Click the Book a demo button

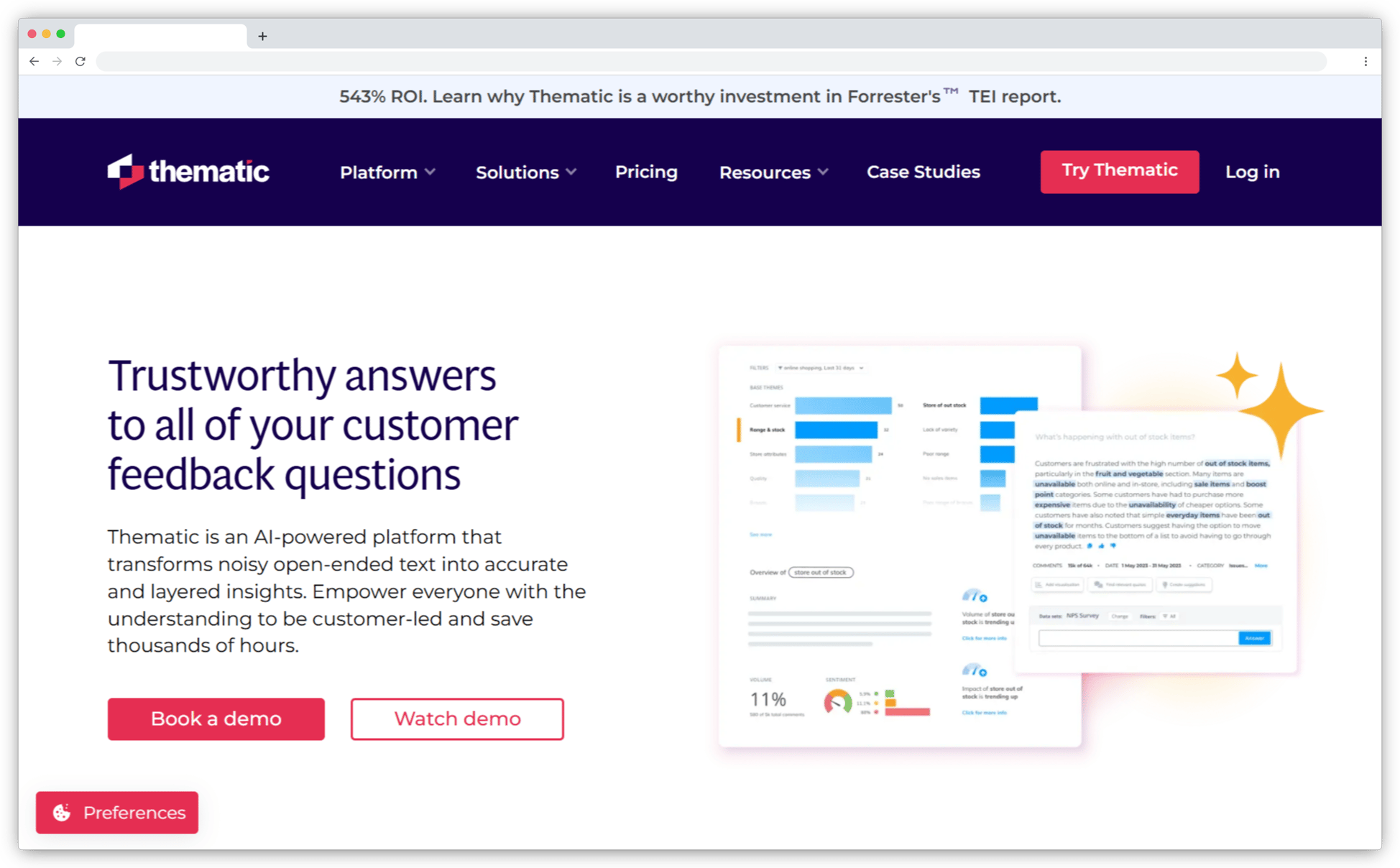216,719
